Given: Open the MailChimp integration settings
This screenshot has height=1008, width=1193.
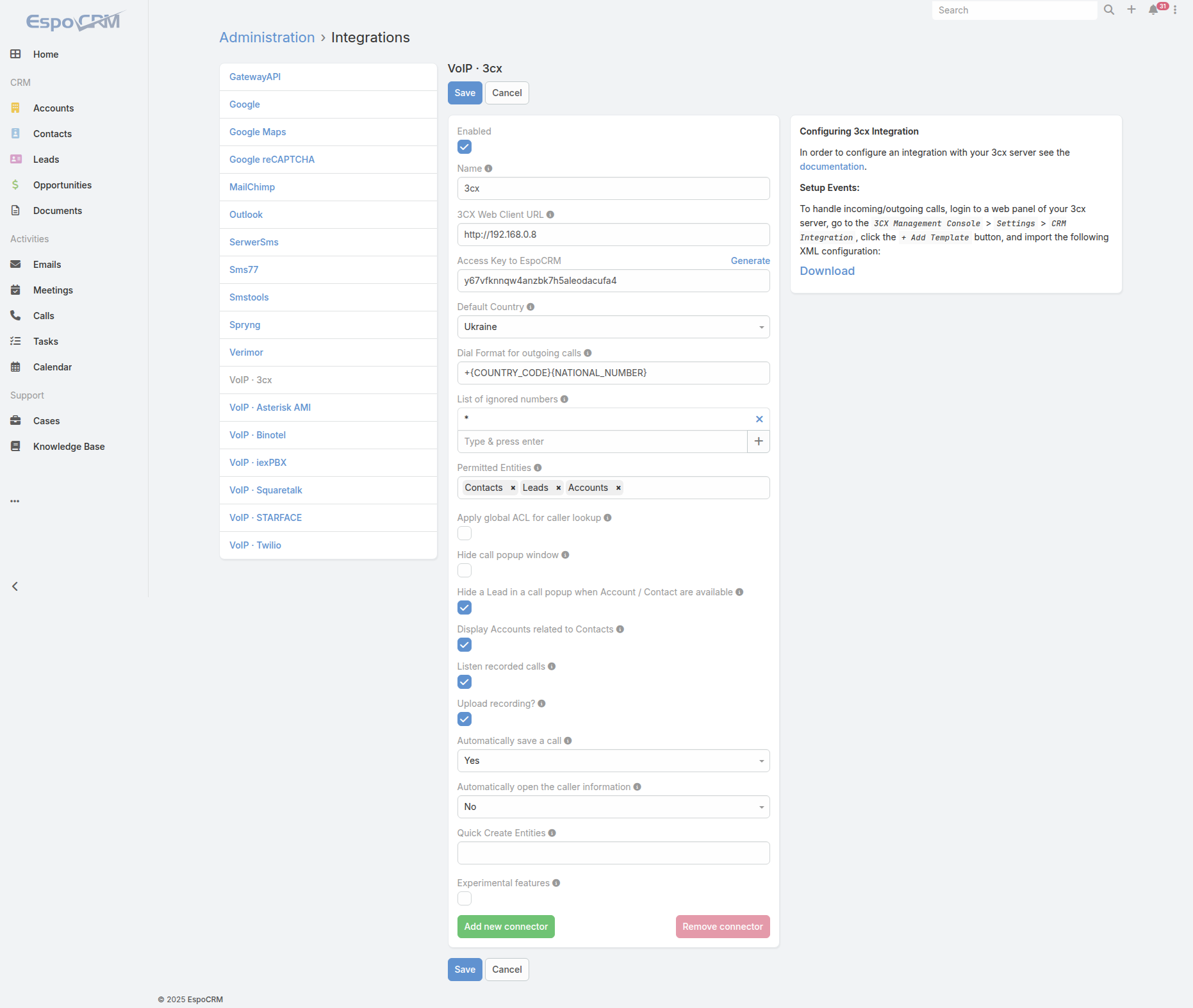Looking at the screenshot, I should [252, 186].
